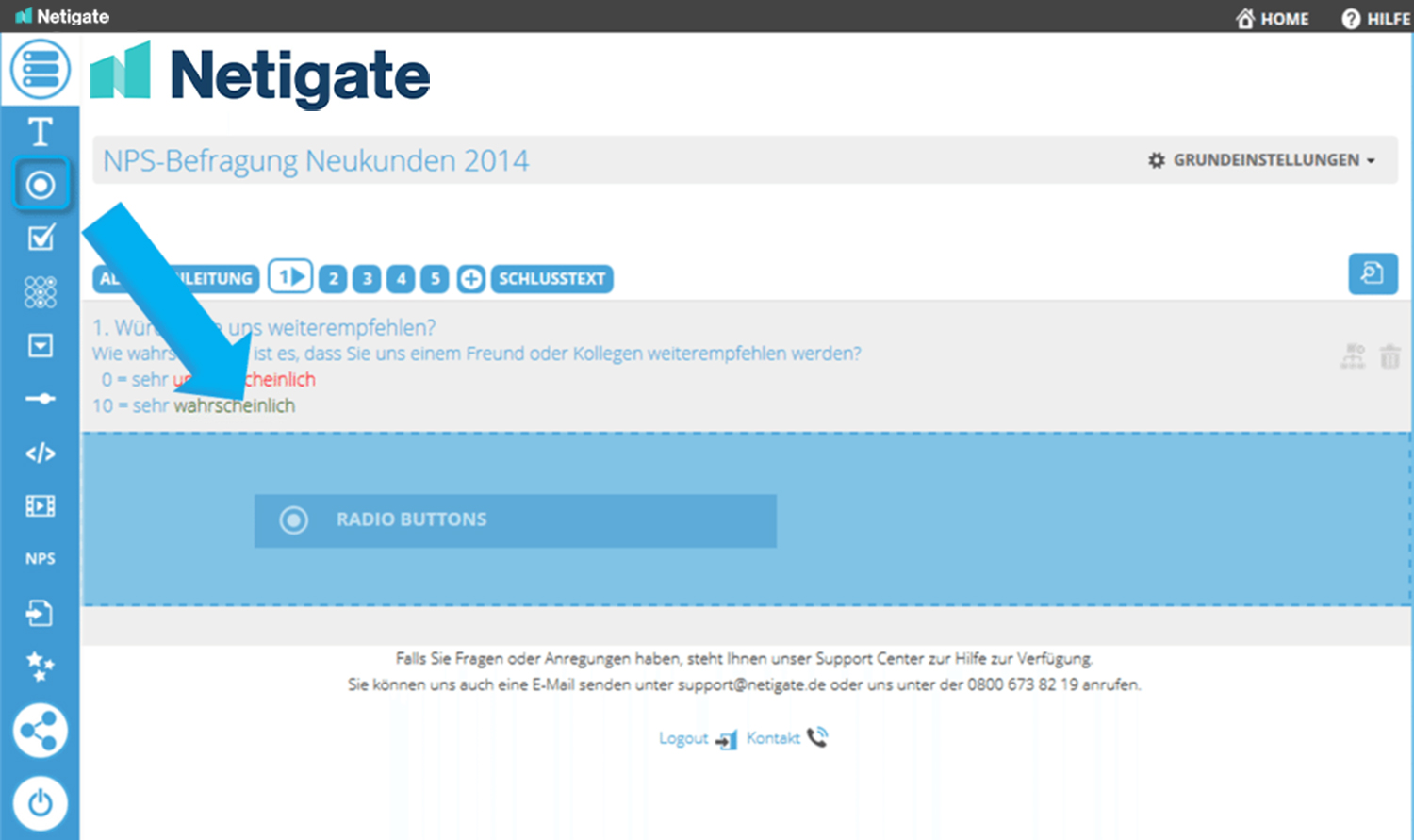
Task: Add a new page with plus button
Action: tap(470, 279)
